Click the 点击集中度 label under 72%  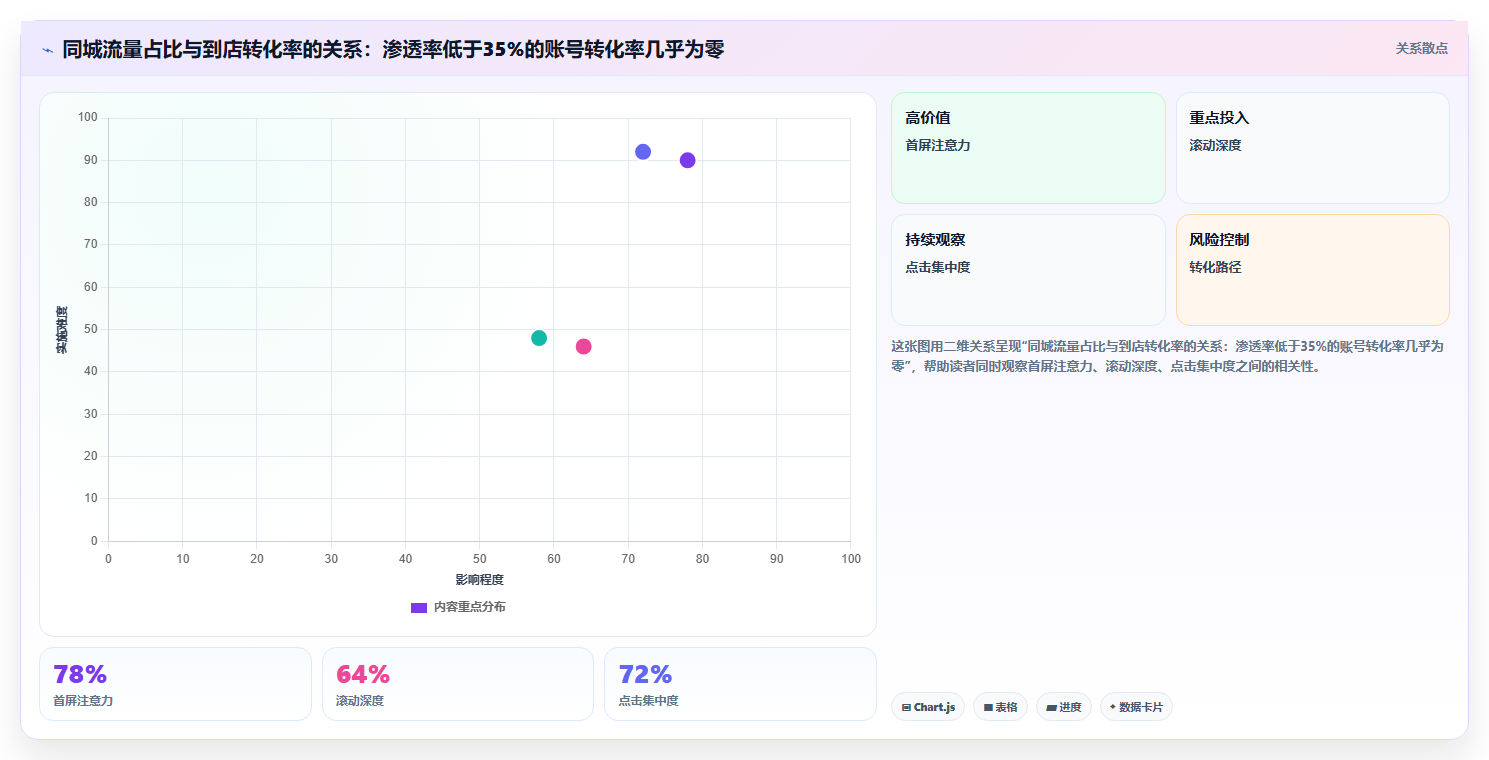click(x=648, y=701)
